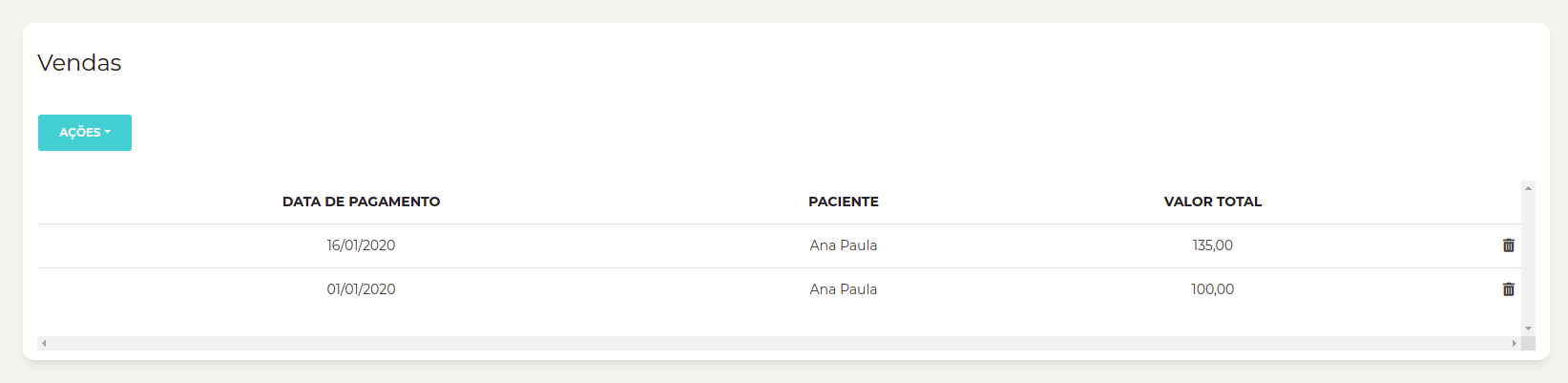This screenshot has height=383, width=1568.
Task: Click the scrollbar corner box of the table
Action: (x=1528, y=343)
